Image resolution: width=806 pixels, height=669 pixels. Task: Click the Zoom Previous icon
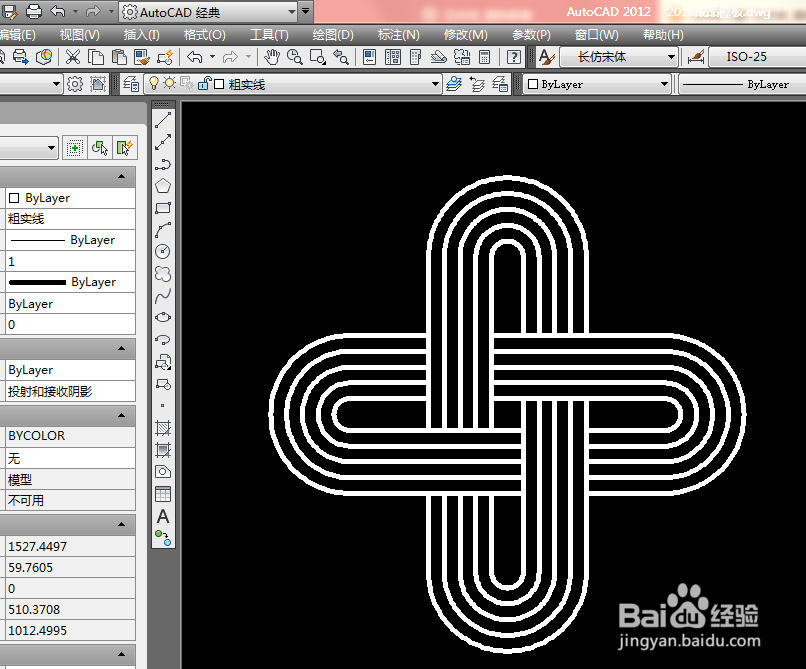[x=341, y=57]
